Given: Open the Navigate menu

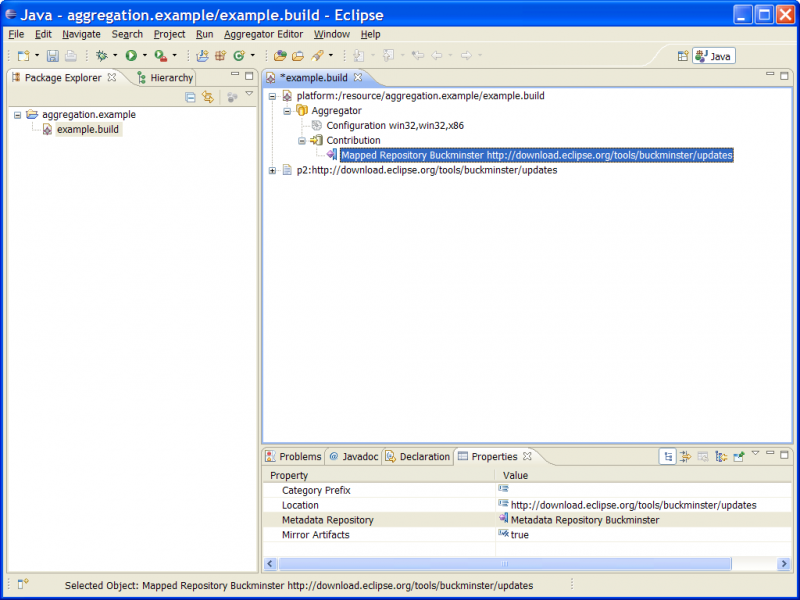Looking at the screenshot, I should click(x=81, y=34).
